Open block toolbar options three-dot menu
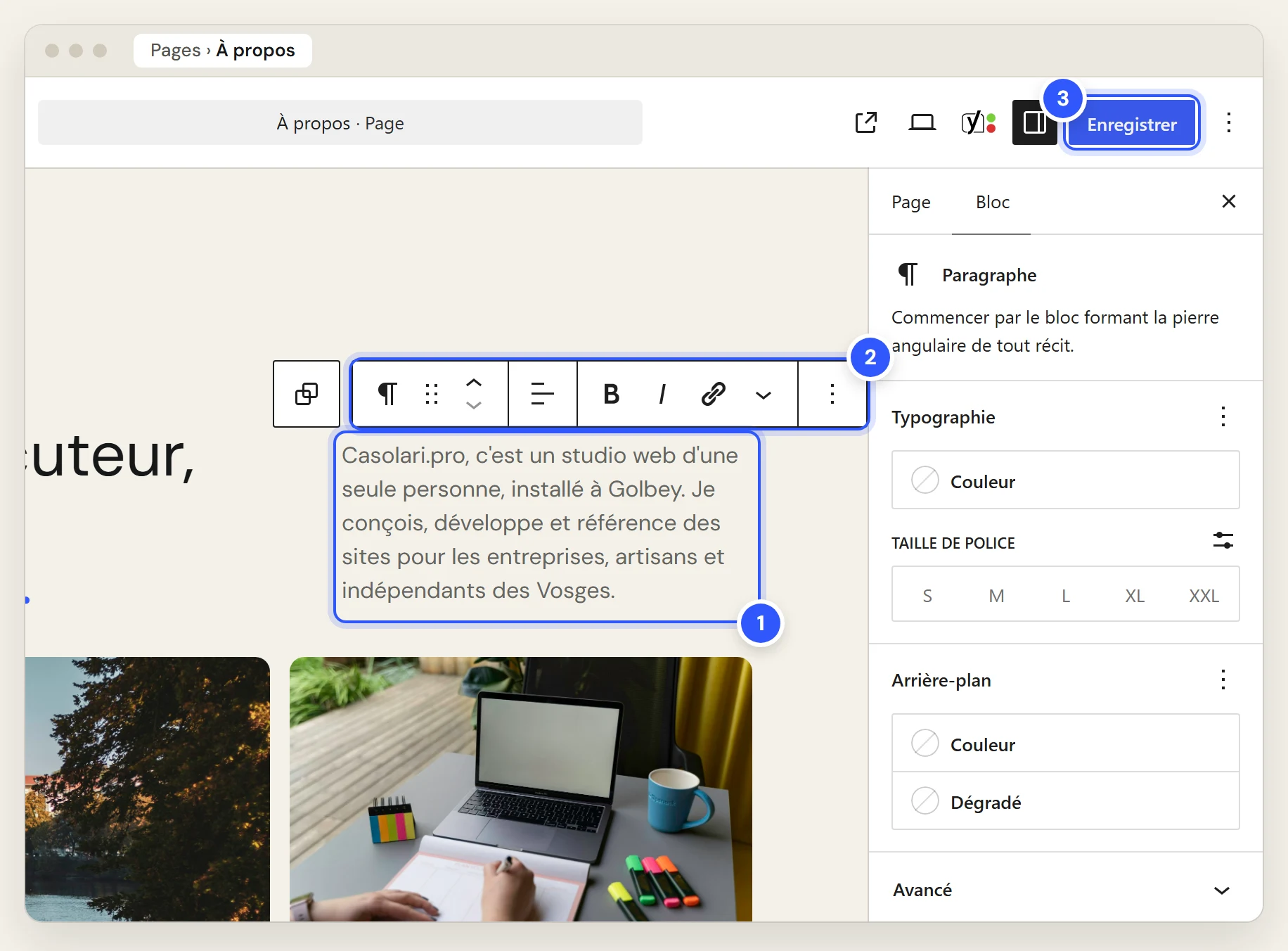This screenshot has width=1288, height=951. [x=832, y=394]
